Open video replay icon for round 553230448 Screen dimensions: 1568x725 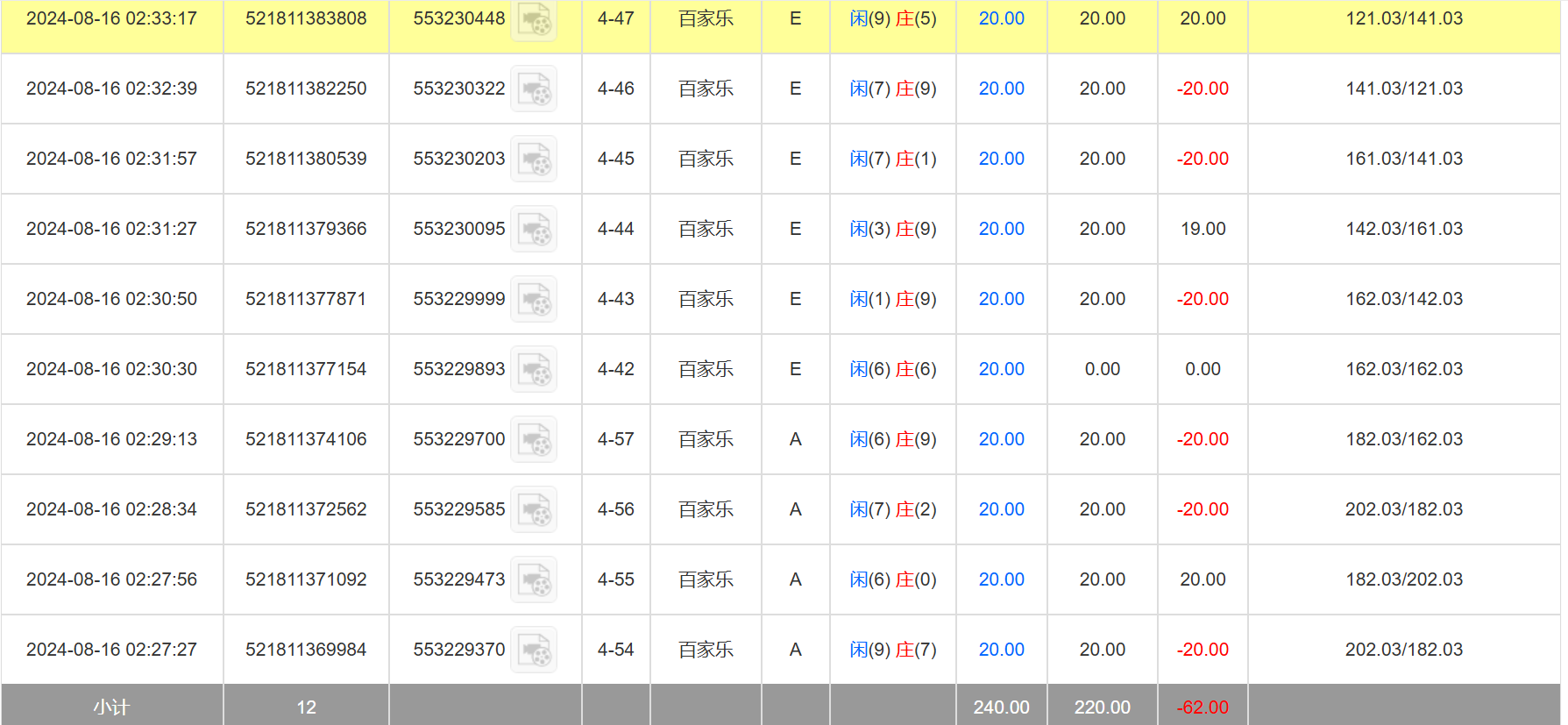pos(534,19)
